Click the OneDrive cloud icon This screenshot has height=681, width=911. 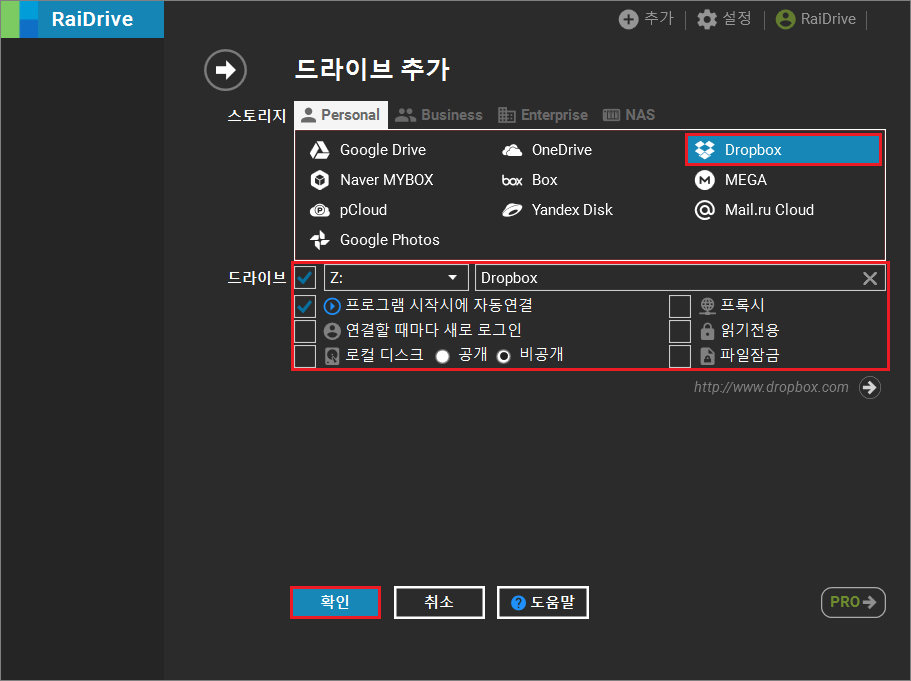click(512, 150)
